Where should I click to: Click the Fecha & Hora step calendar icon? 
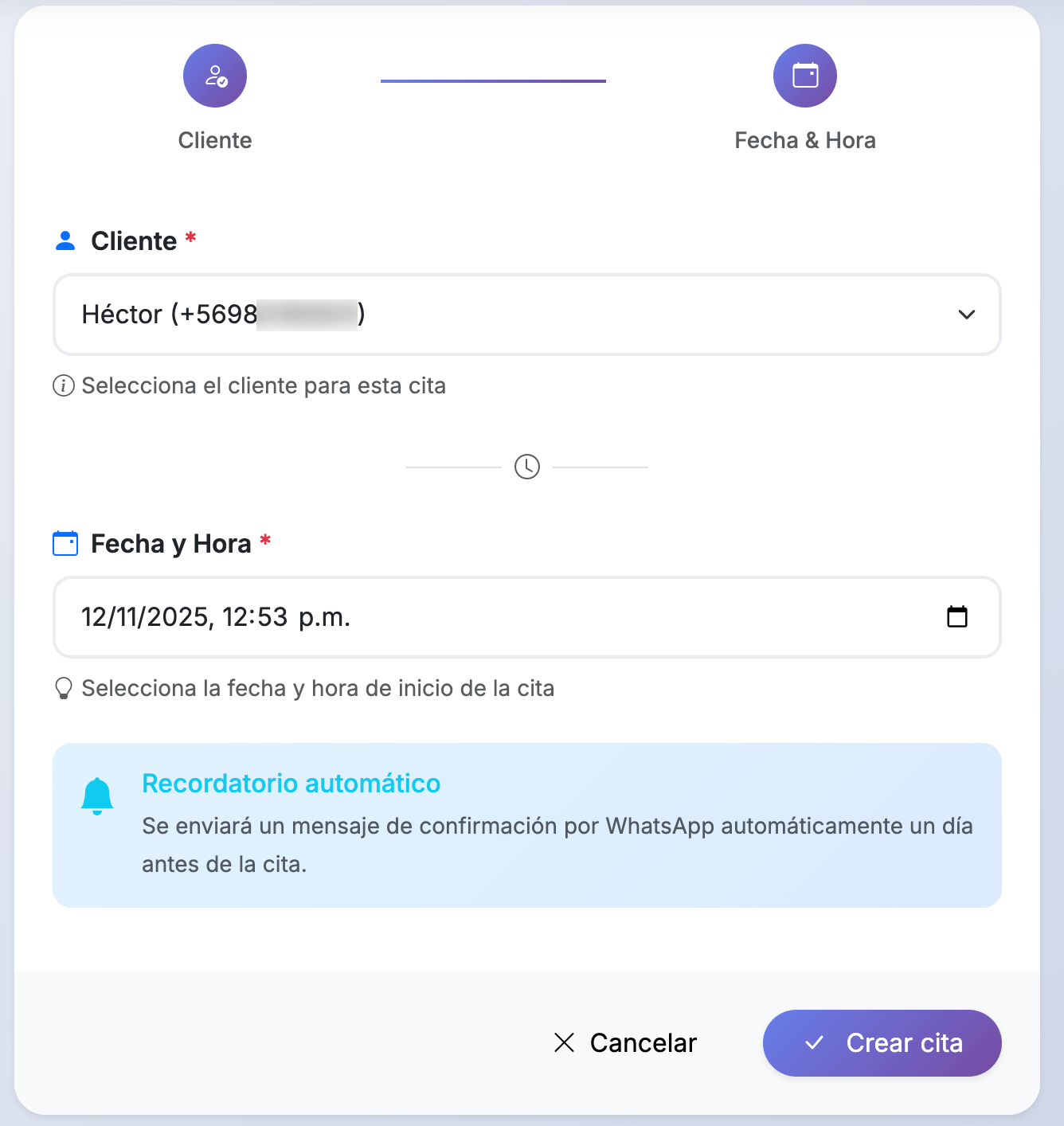[x=804, y=76]
